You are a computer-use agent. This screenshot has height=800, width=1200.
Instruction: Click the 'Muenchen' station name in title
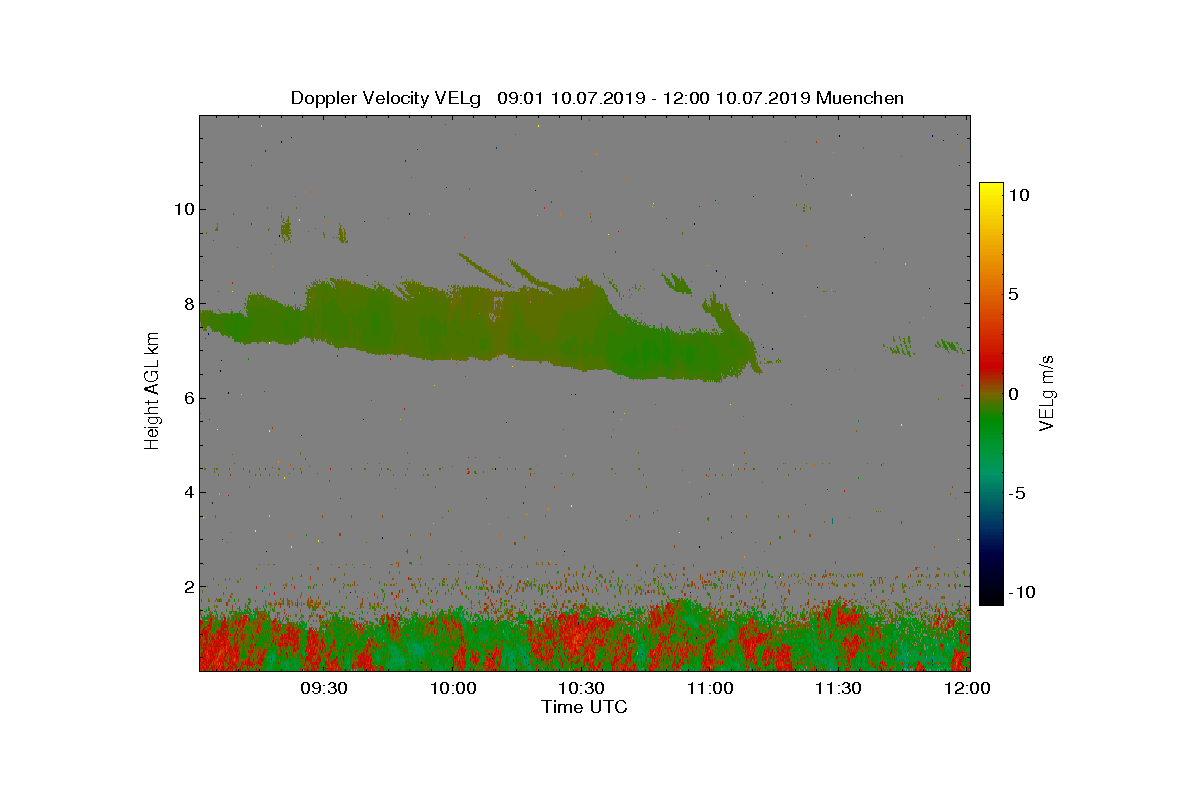[860, 98]
